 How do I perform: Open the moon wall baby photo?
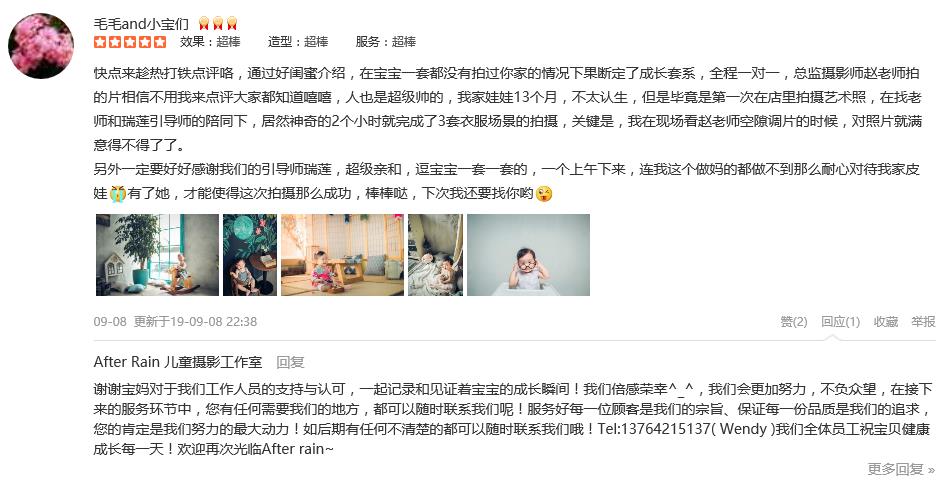[250, 255]
